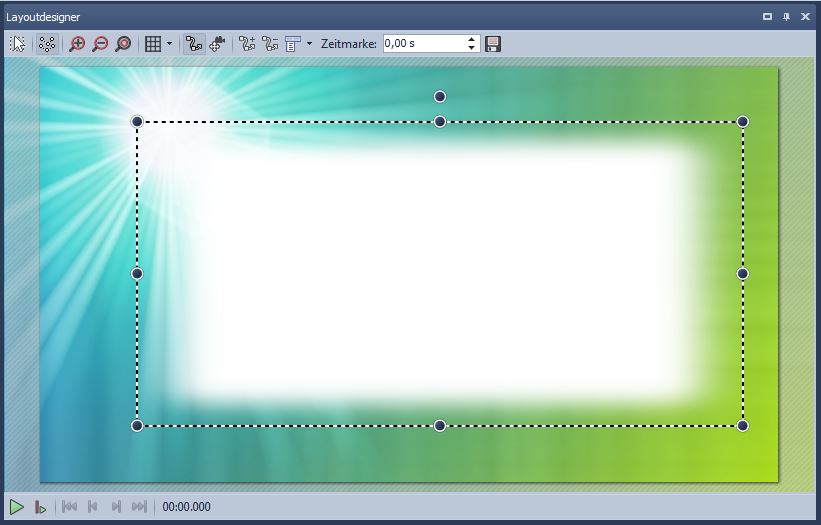Click the bottom-right corner resize handle
This screenshot has height=525, width=821.
[742, 426]
